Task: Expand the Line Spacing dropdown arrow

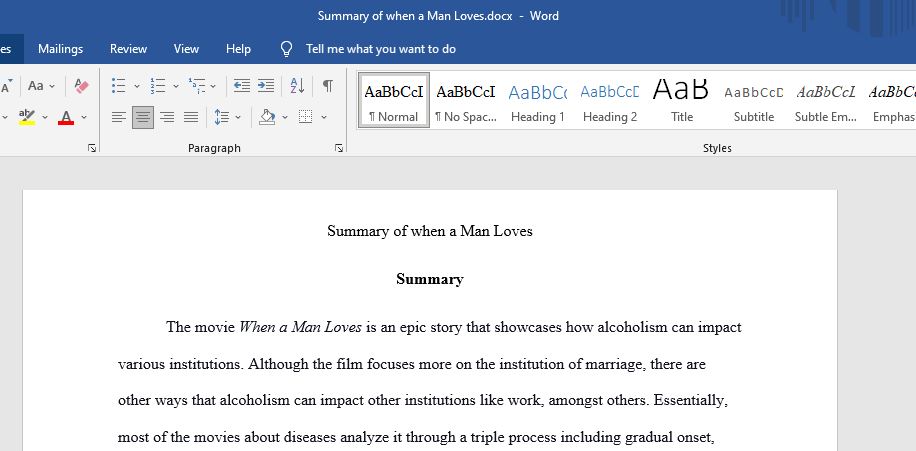Action: click(x=238, y=117)
